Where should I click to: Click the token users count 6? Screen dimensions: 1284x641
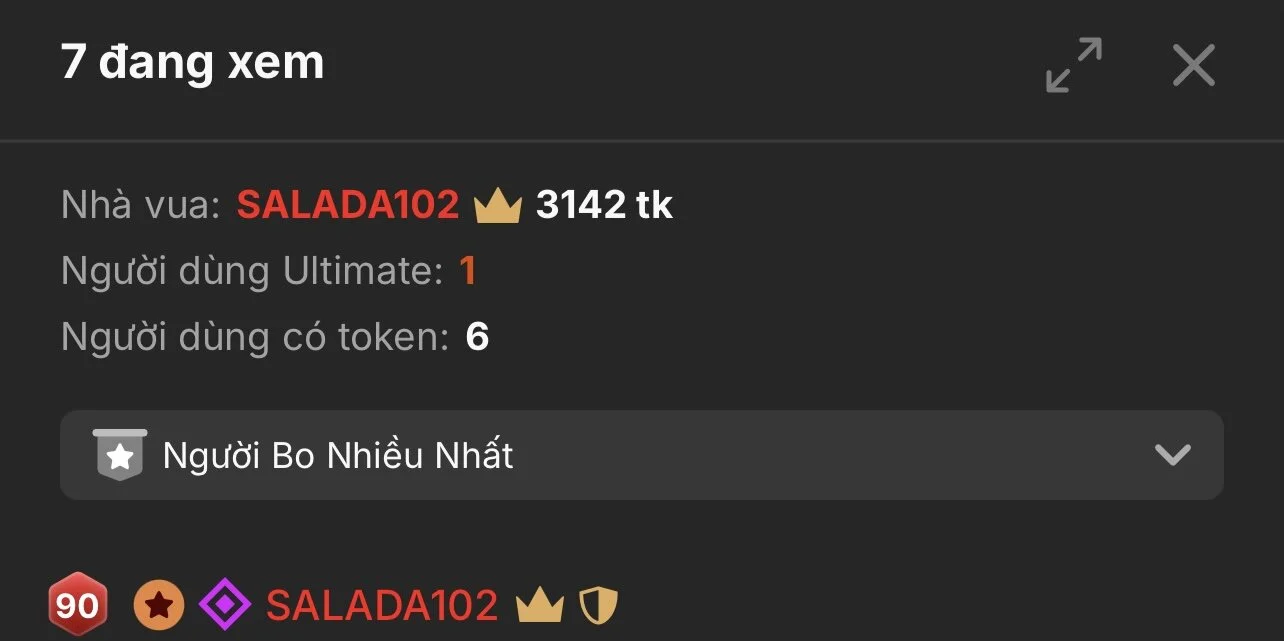point(477,337)
